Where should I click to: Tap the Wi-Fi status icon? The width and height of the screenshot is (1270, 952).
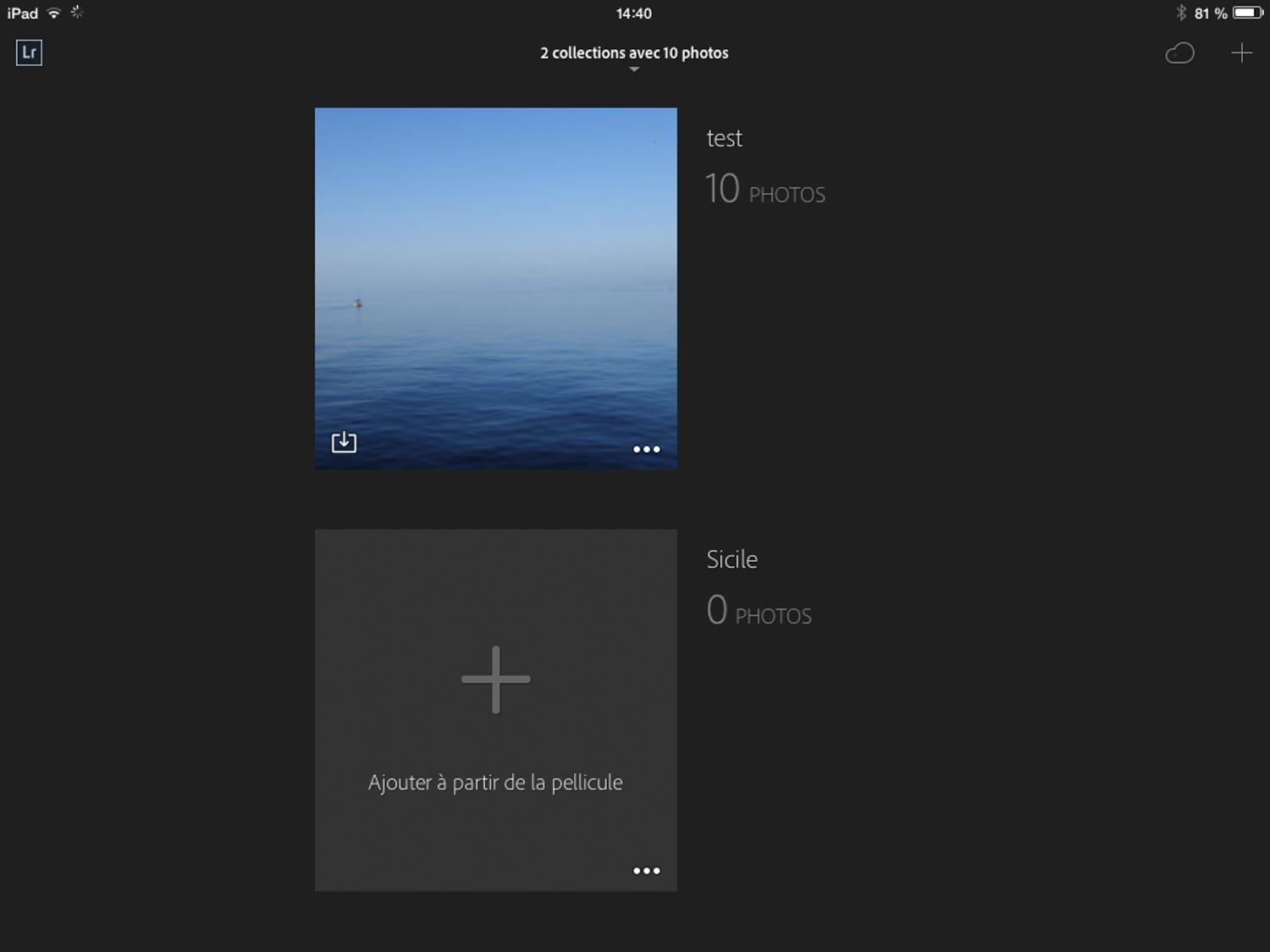click(54, 13)
